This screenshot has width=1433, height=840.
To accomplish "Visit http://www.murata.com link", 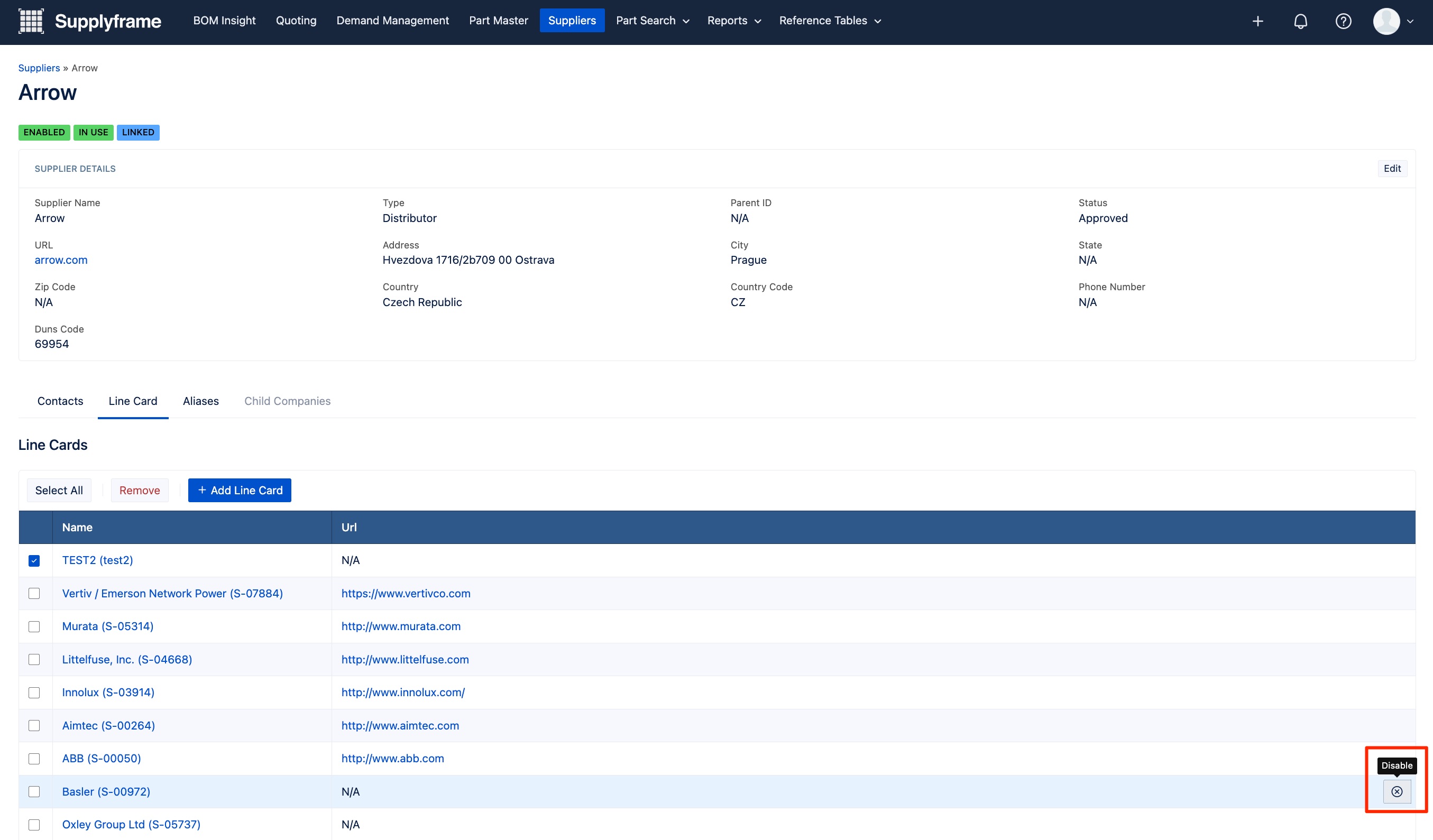I will pyautogui.click(x=401, y=626).
